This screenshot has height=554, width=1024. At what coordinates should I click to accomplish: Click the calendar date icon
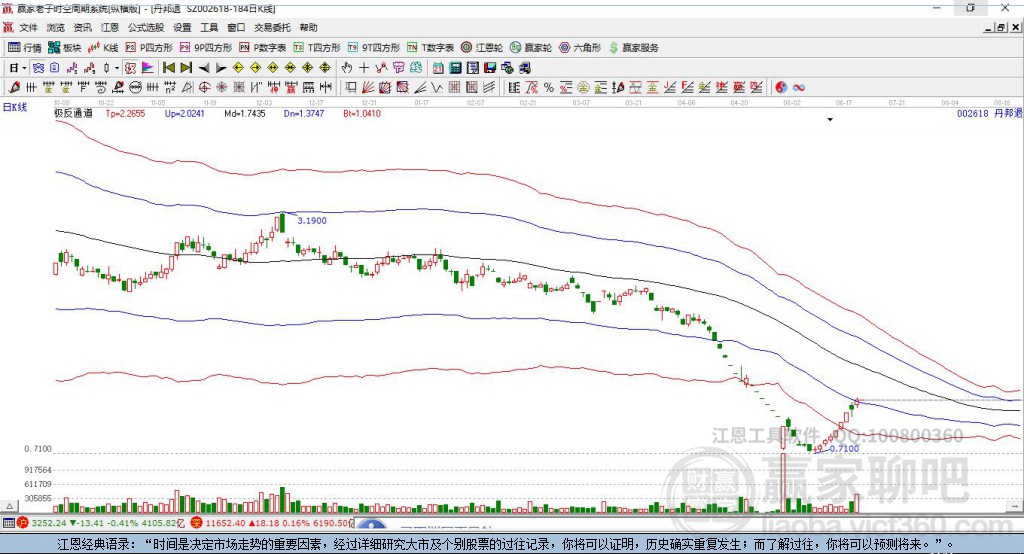[x=438, y=68]
